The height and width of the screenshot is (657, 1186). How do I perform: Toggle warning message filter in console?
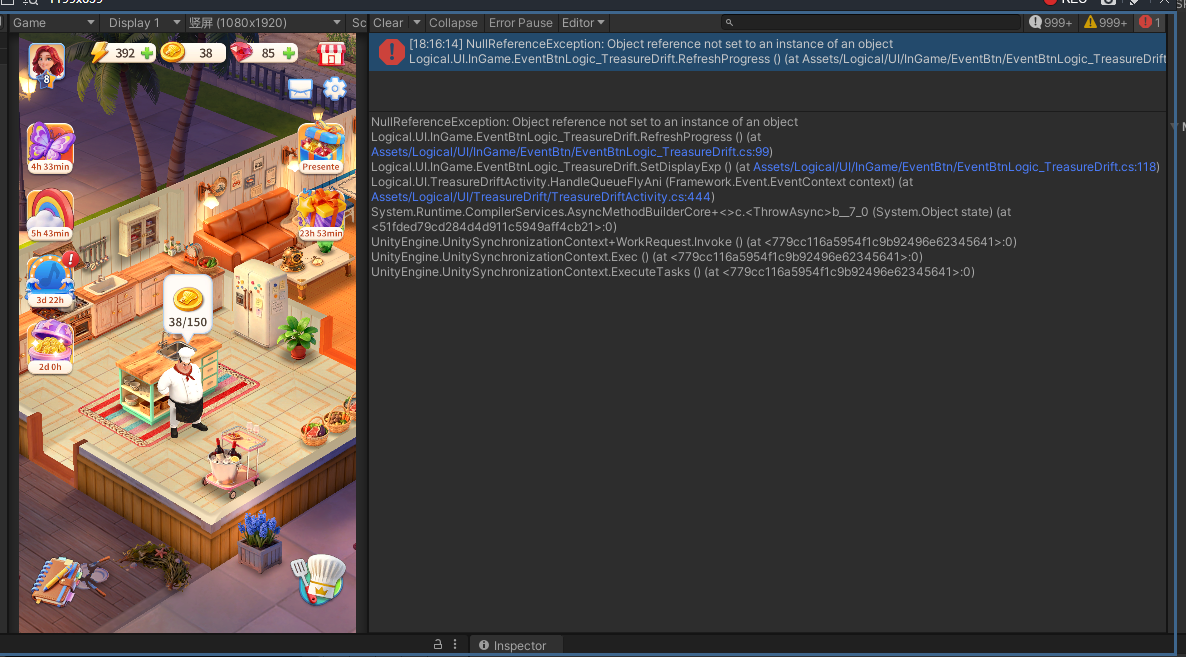click(1105, 22)
